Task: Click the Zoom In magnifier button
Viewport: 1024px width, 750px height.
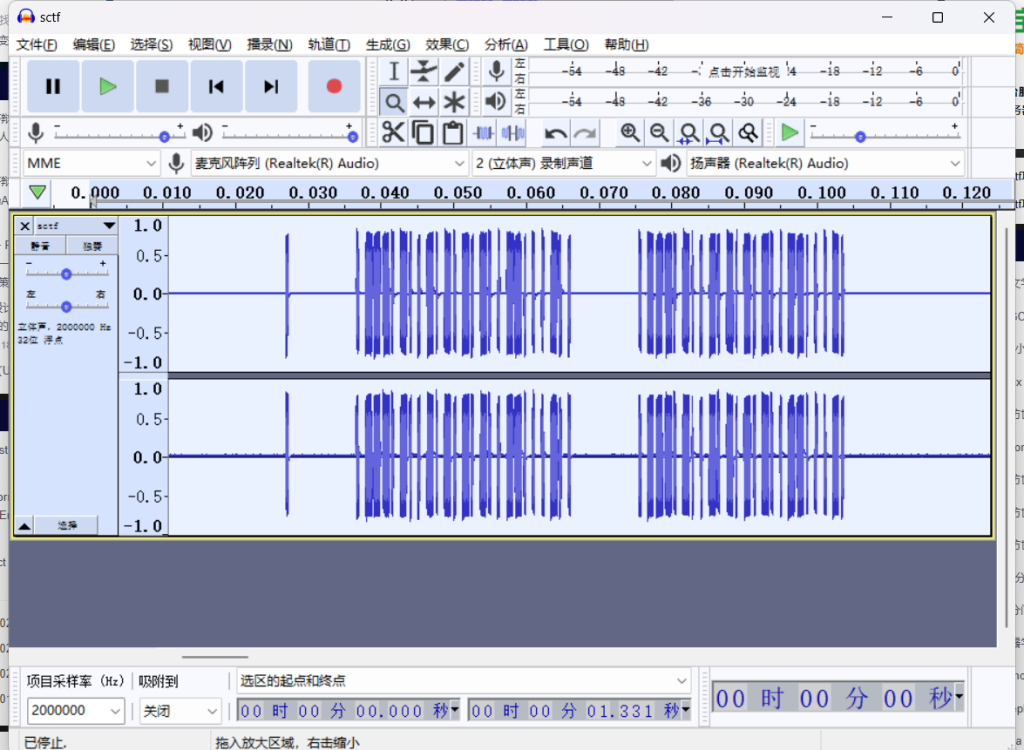Action: pyautogui.click(x=629, y=132)
